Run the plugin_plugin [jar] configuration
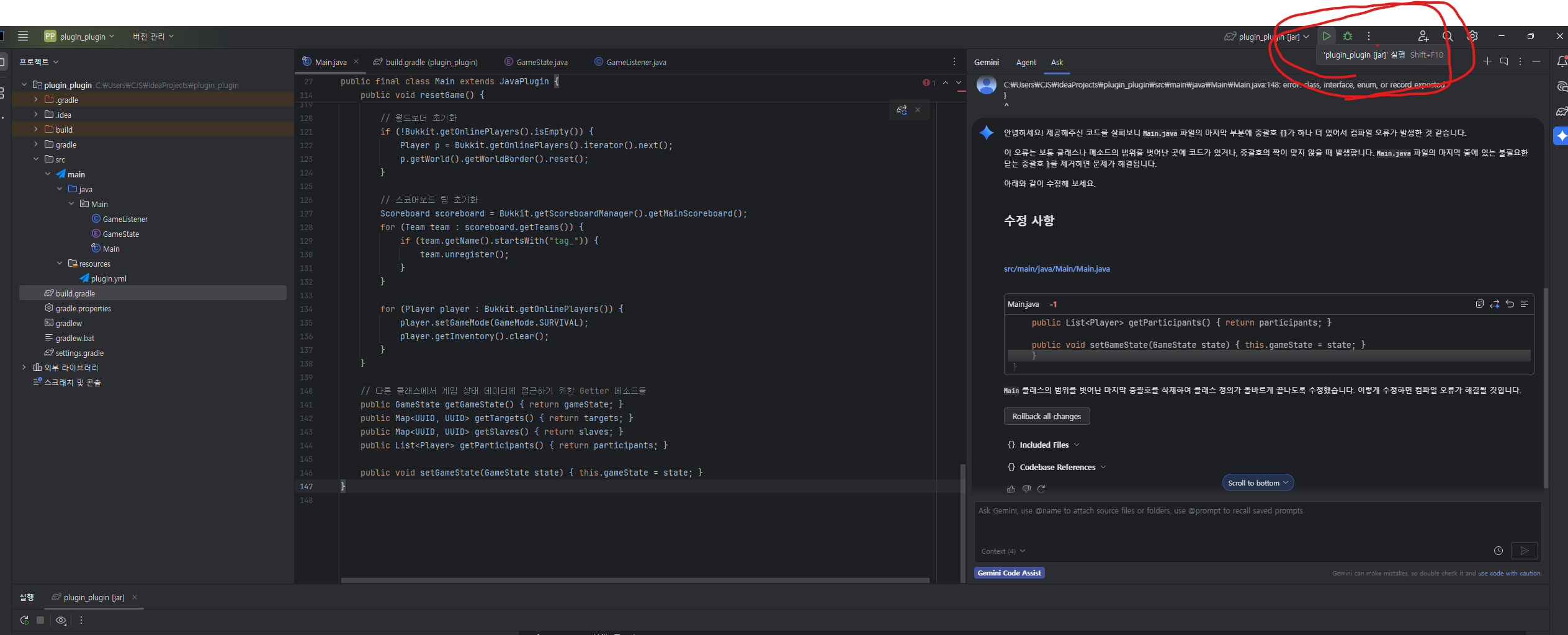The height and width of the screenshot is (635, 1568). 1326,37
